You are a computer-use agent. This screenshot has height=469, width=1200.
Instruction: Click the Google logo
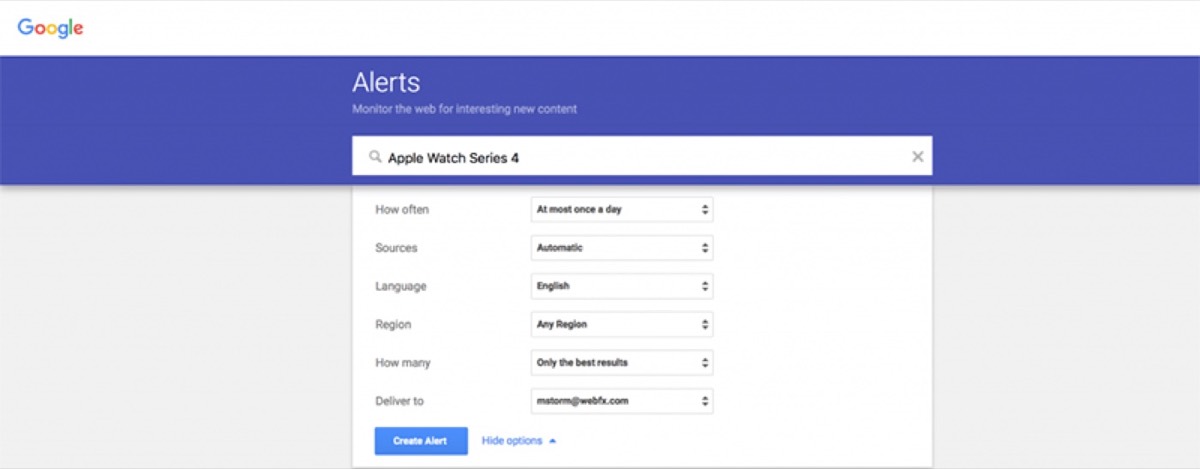[50, 28]
